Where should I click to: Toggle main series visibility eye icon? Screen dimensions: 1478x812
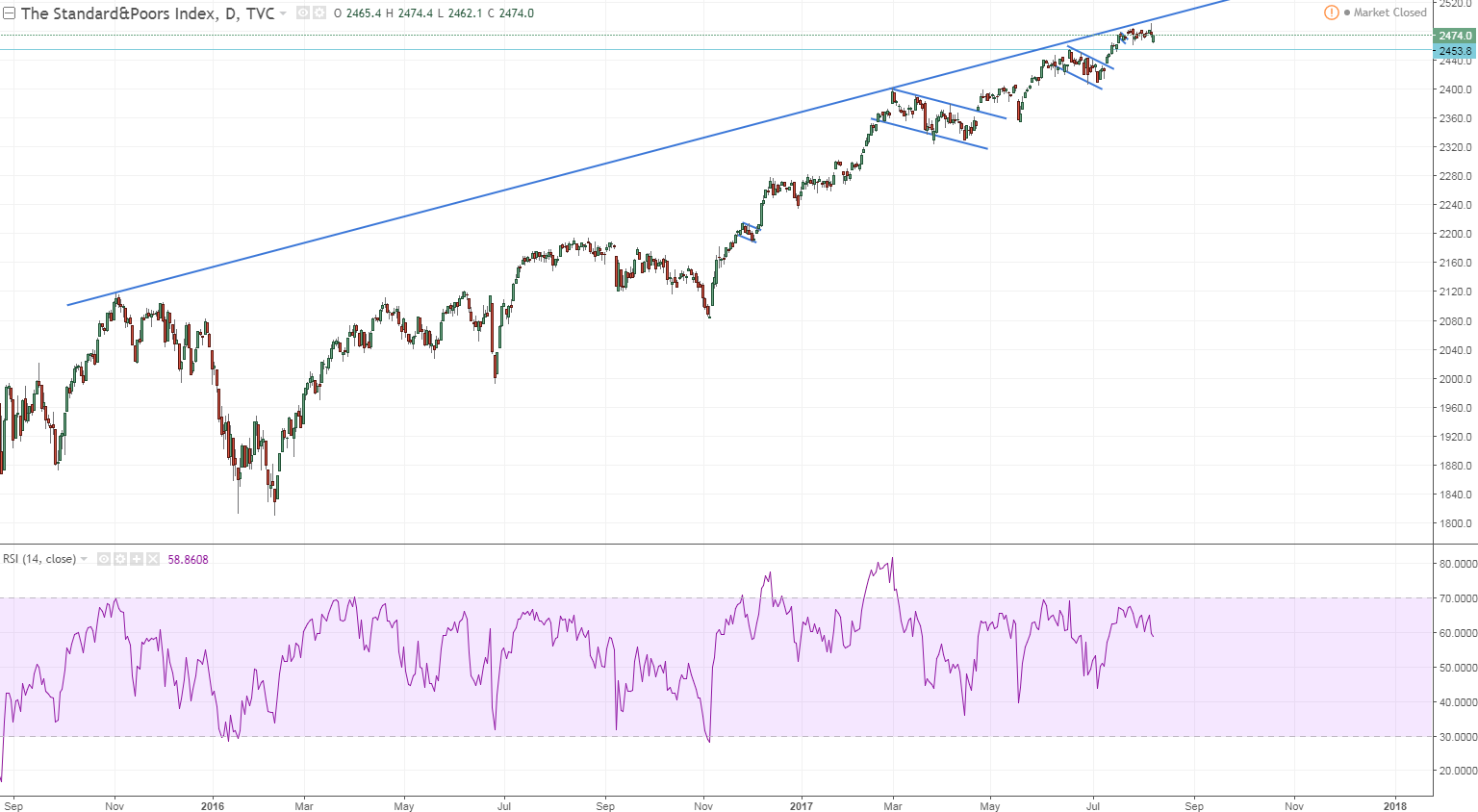coord(303,13)
